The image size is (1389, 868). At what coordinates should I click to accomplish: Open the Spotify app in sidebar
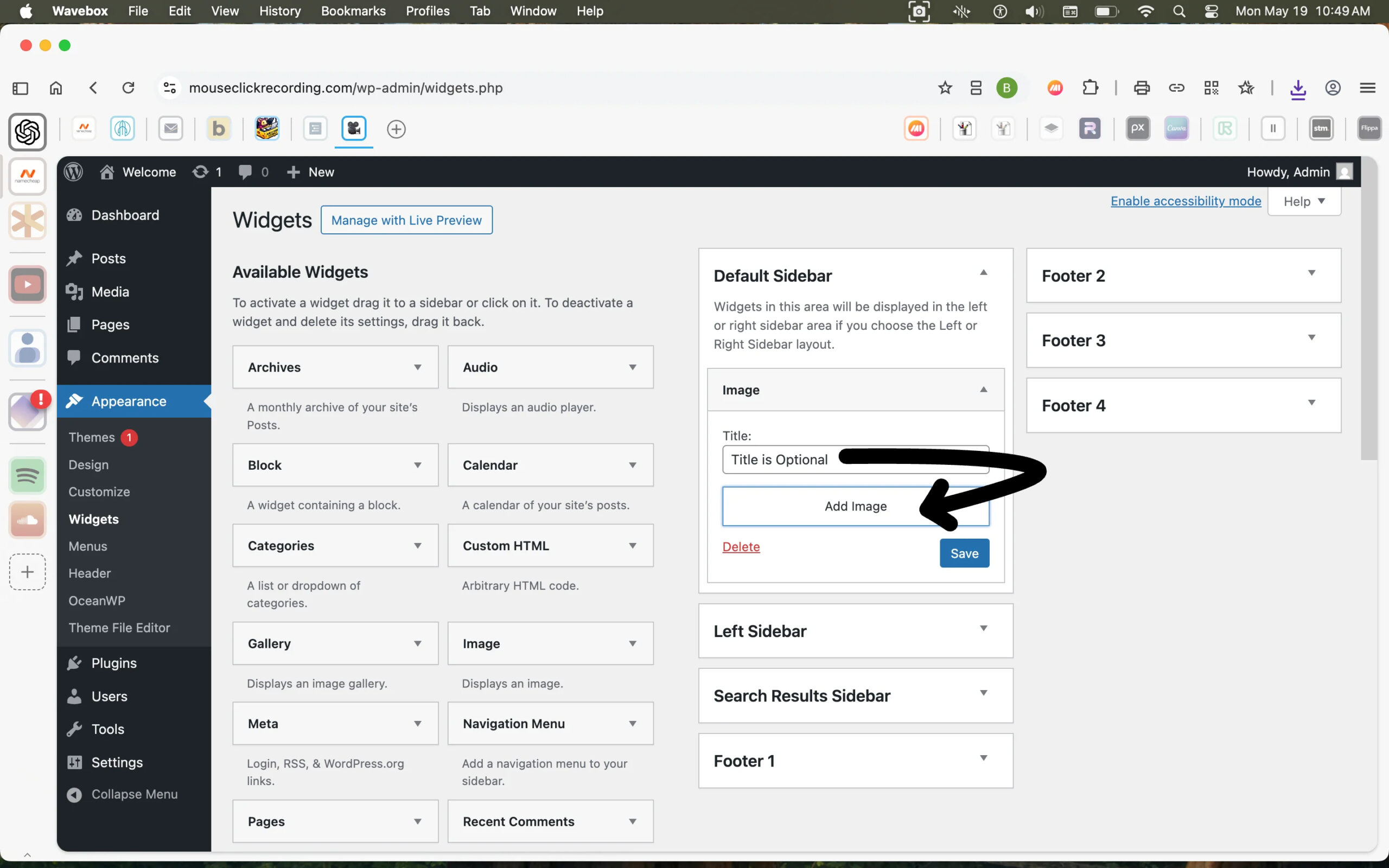pos(27,475)
